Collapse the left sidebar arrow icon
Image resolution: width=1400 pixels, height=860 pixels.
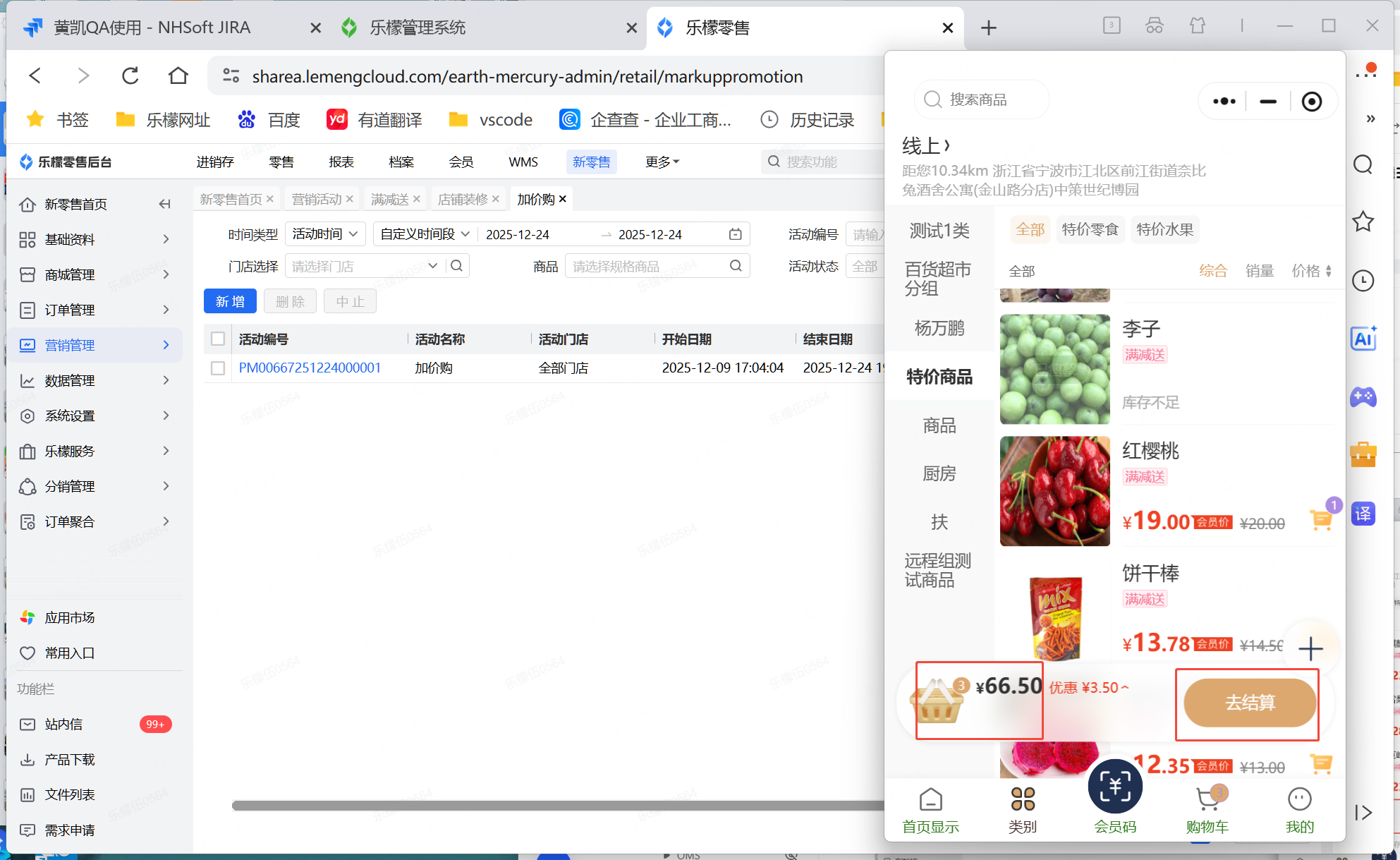coord(164,204)
